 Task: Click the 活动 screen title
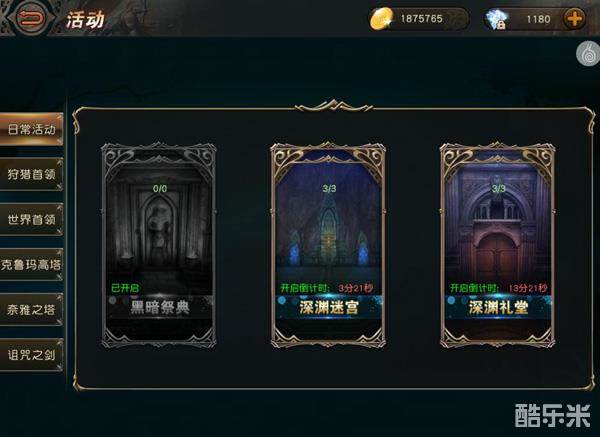[85, 20]
